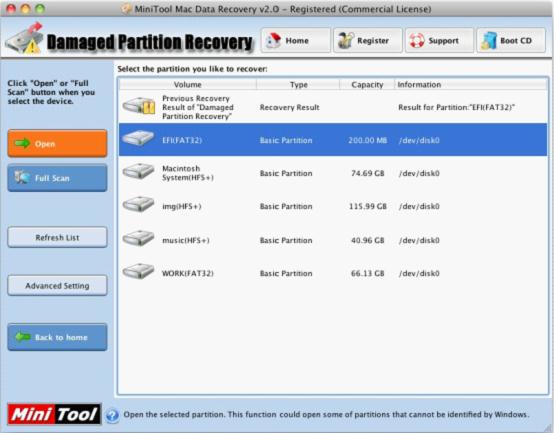Click the EFI(FAT32) drive icon
Screen dimensions: 554x433
coord(138,138)
